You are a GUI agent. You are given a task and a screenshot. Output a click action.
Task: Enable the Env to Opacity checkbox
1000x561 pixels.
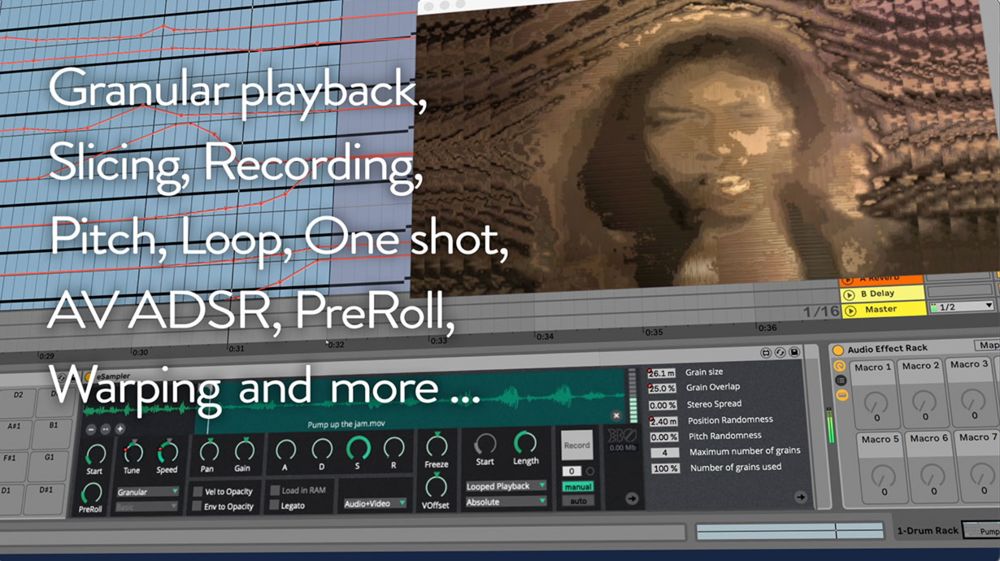click(197, 506)
